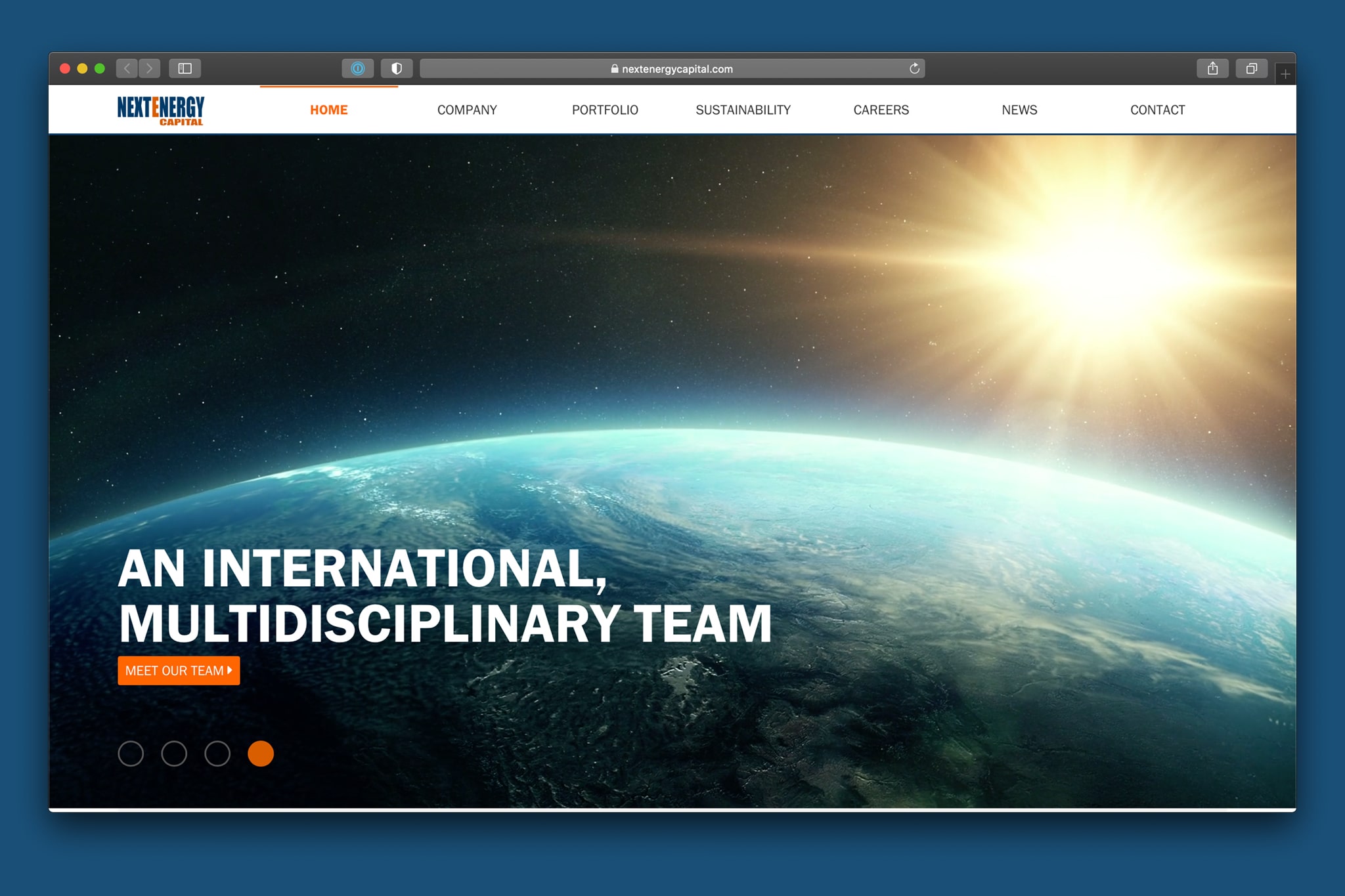
Task: Open the SUSTAINABILITY navigation item
Action: pos(743,110)
